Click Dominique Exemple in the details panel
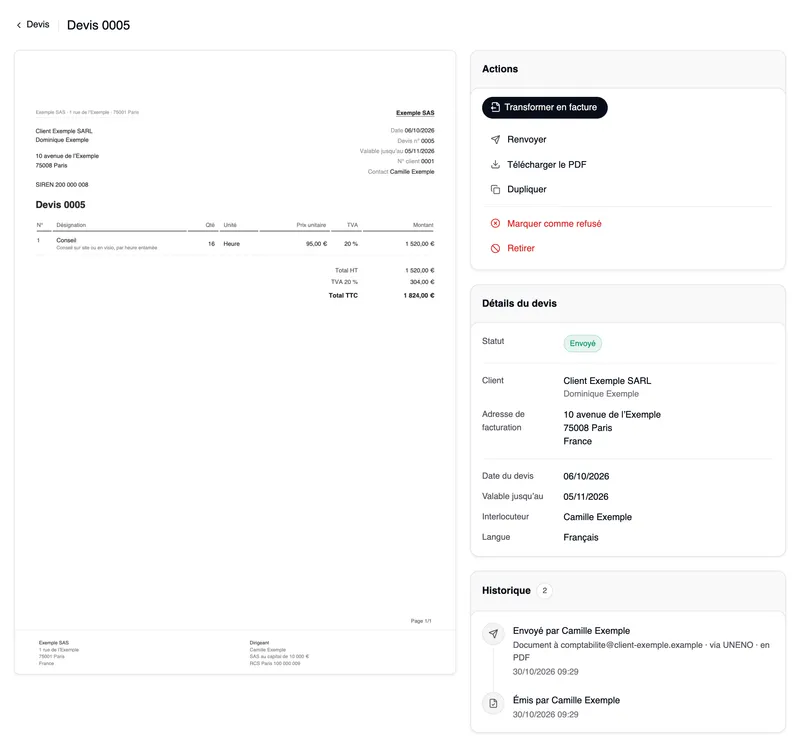Screen dimensions: 800x737 tap(601, 394)
